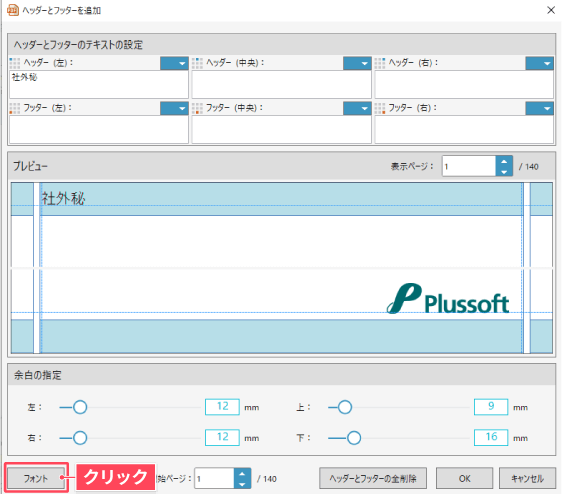Click the header right position grid icon
Screen dimensions: 562x494
[x=380, y=63]
